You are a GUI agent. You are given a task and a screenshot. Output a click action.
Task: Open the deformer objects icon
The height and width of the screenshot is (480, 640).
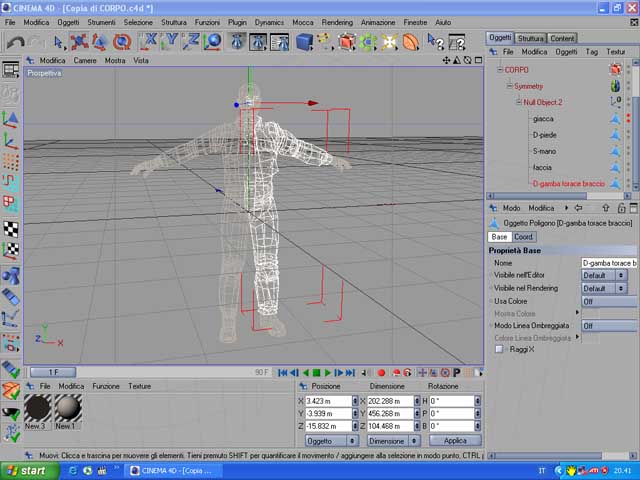tap(411, 42)
